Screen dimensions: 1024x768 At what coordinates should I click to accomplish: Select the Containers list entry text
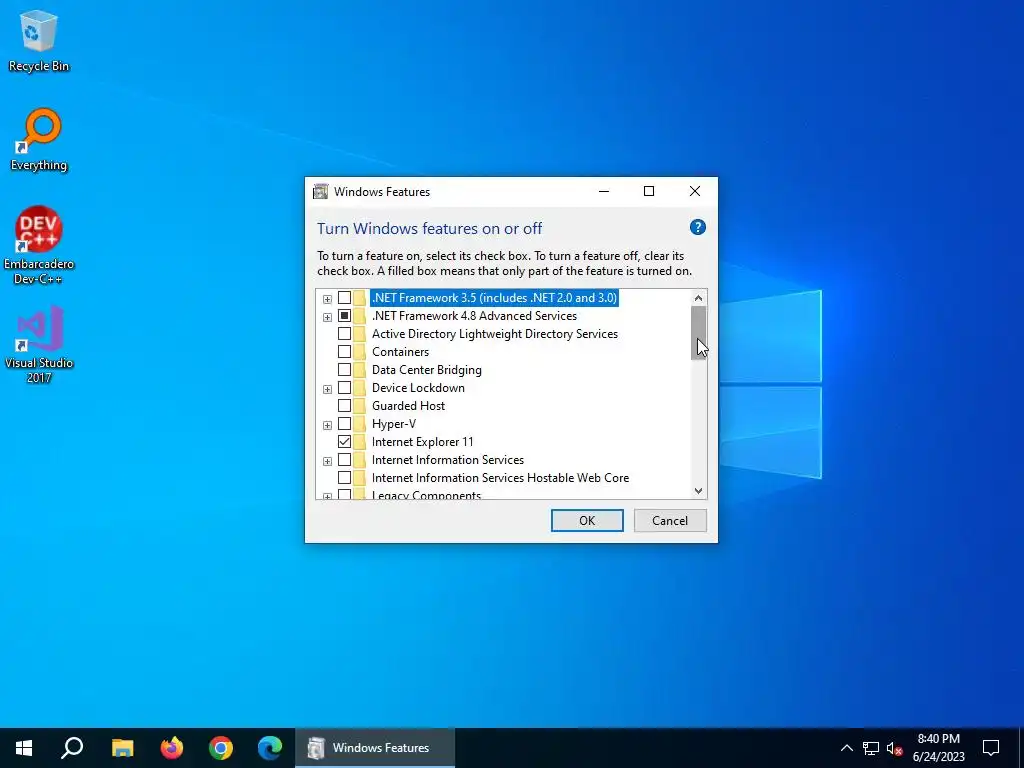click(x=400, y=352)
